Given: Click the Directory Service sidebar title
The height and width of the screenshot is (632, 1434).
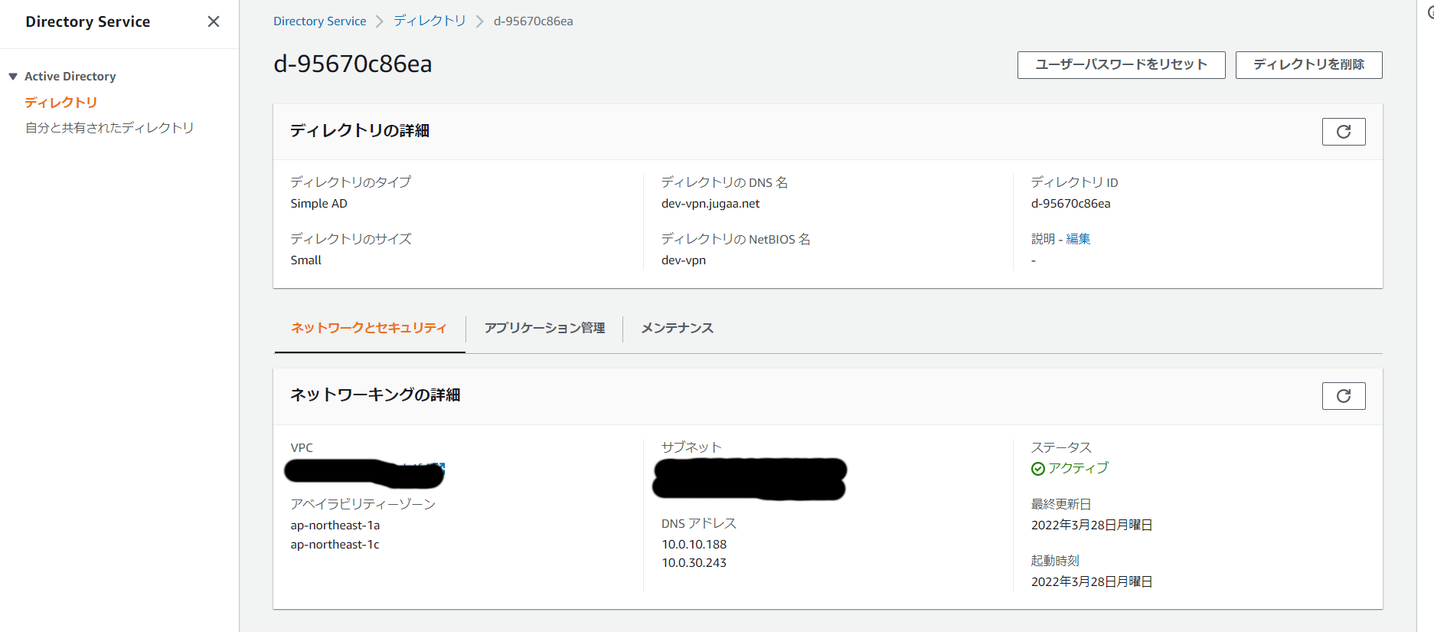Looking at the screenshot, I should (88, 22).
